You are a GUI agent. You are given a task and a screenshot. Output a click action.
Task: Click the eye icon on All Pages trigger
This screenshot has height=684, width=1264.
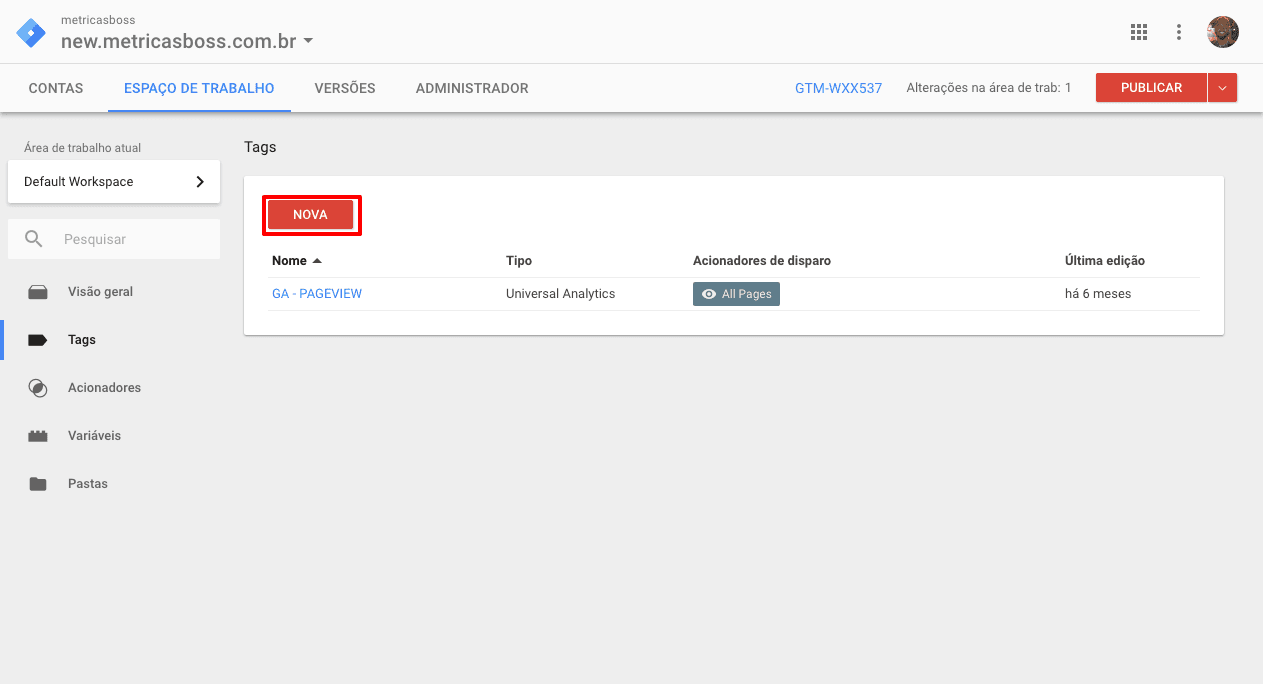tap(708, 293)
